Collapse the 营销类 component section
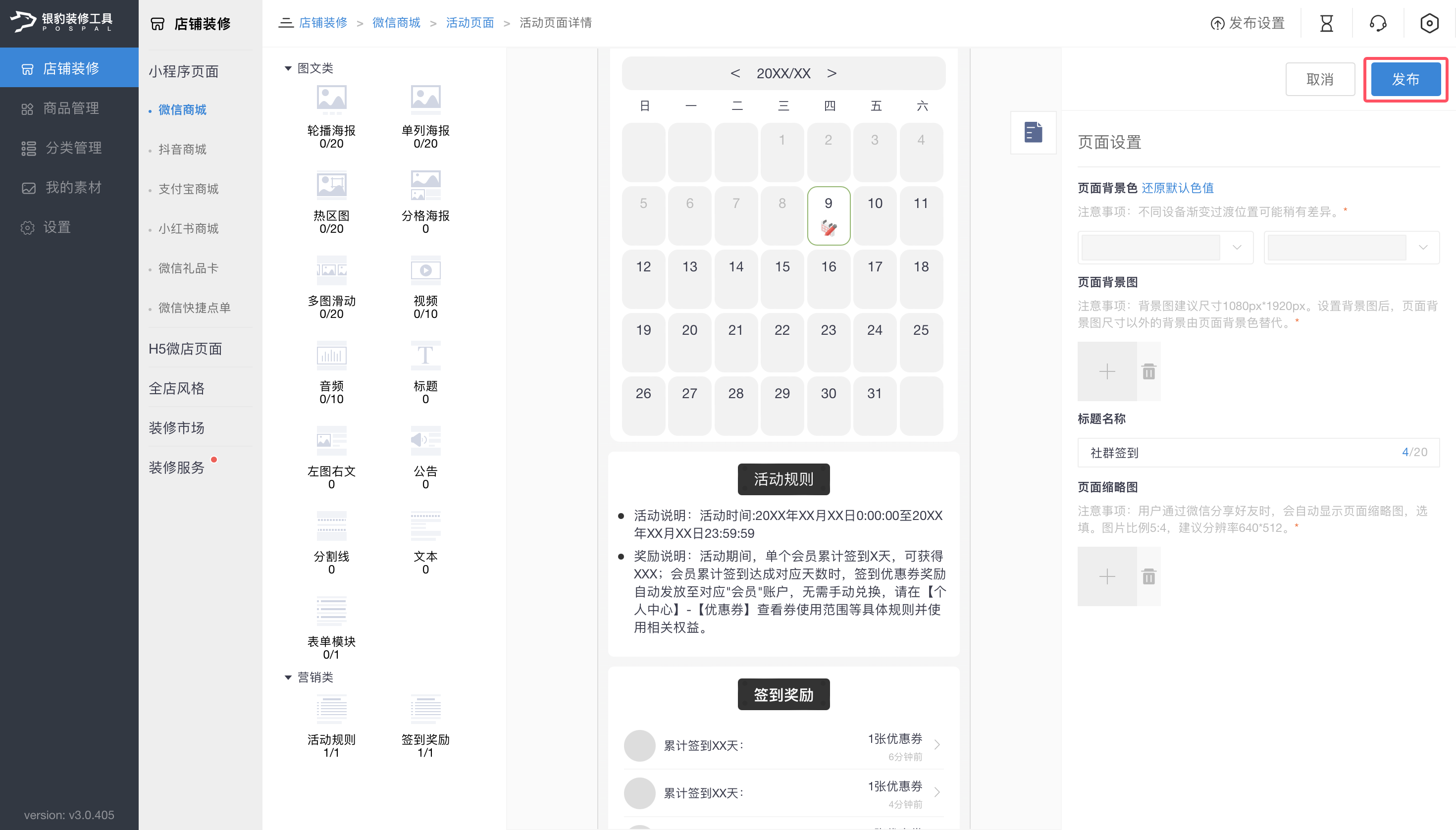 [x=289, y=677]
